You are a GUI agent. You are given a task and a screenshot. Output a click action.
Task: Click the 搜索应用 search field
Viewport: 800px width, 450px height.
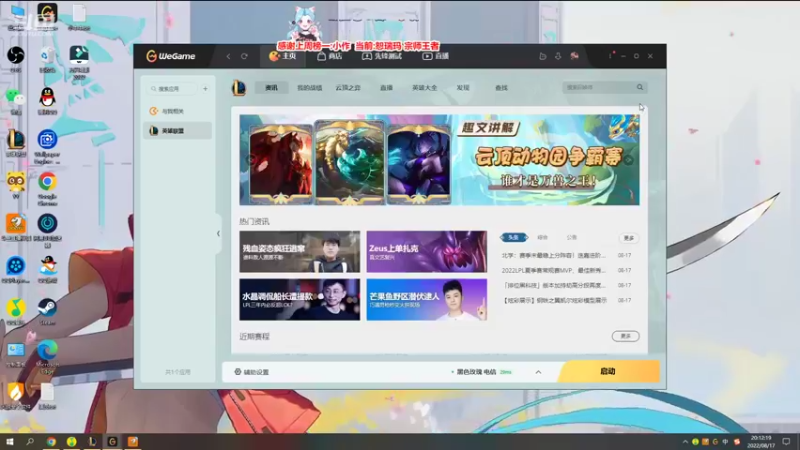[172, 89]
